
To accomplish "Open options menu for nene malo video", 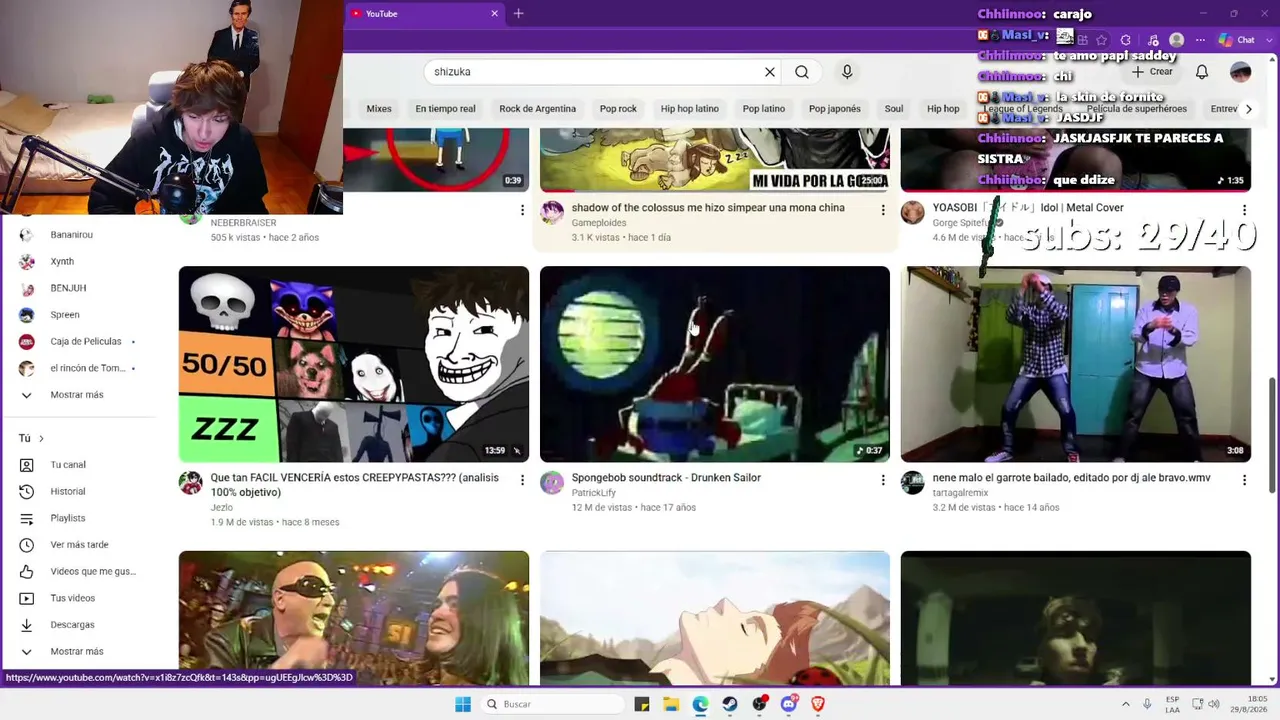I will 1244,480.
